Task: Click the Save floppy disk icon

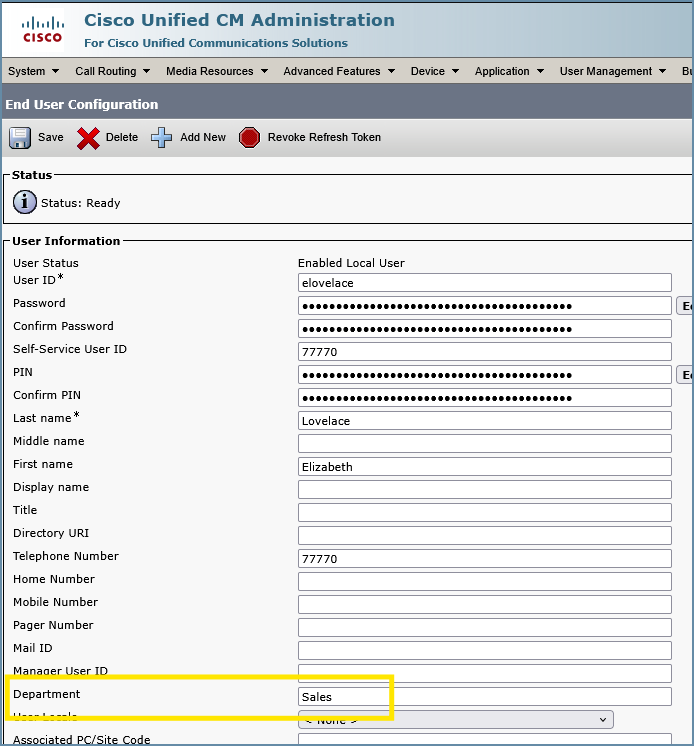Action: click(x=20, y=138)
